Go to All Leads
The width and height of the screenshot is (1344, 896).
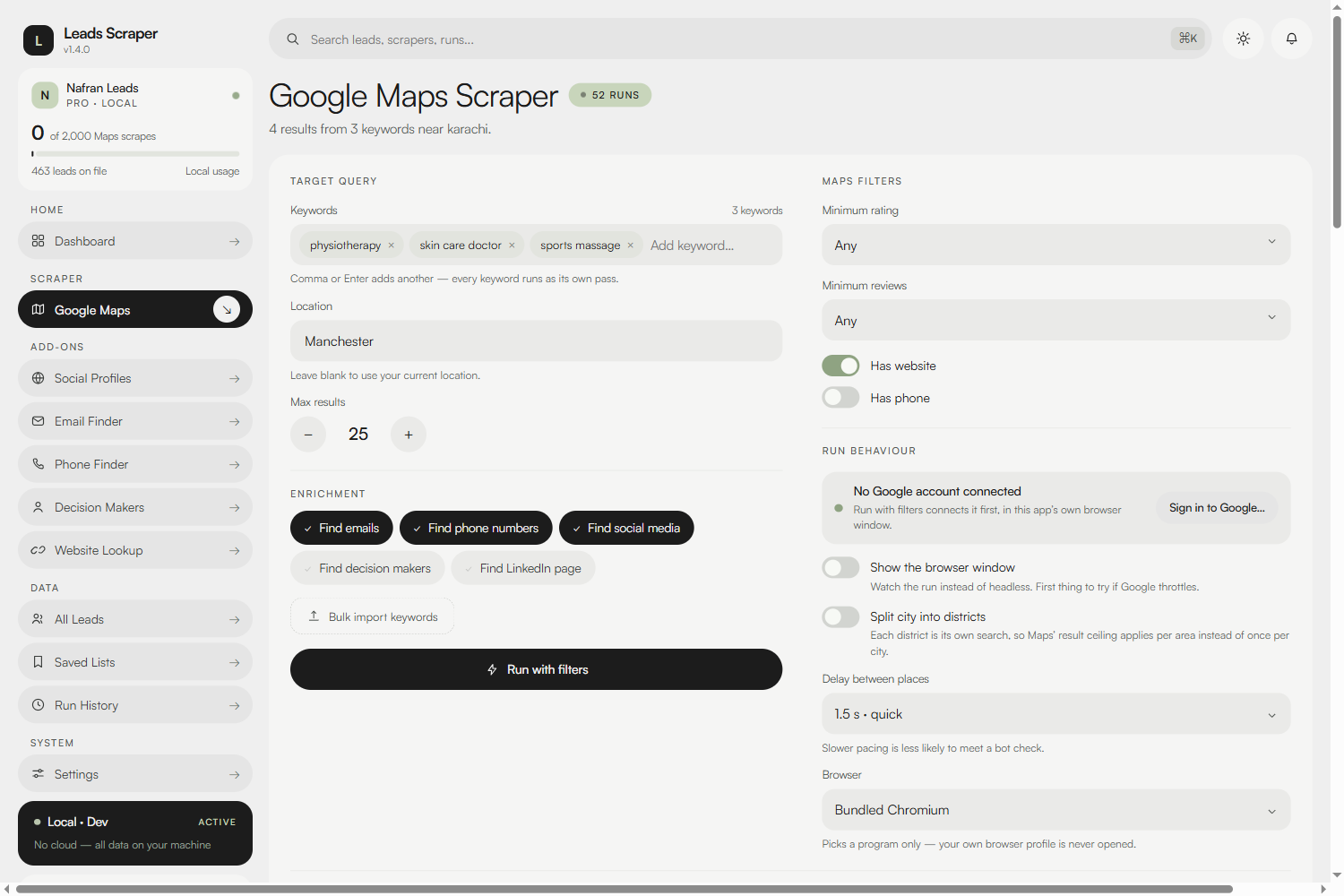pyautogui.click(x=135, y=619)
